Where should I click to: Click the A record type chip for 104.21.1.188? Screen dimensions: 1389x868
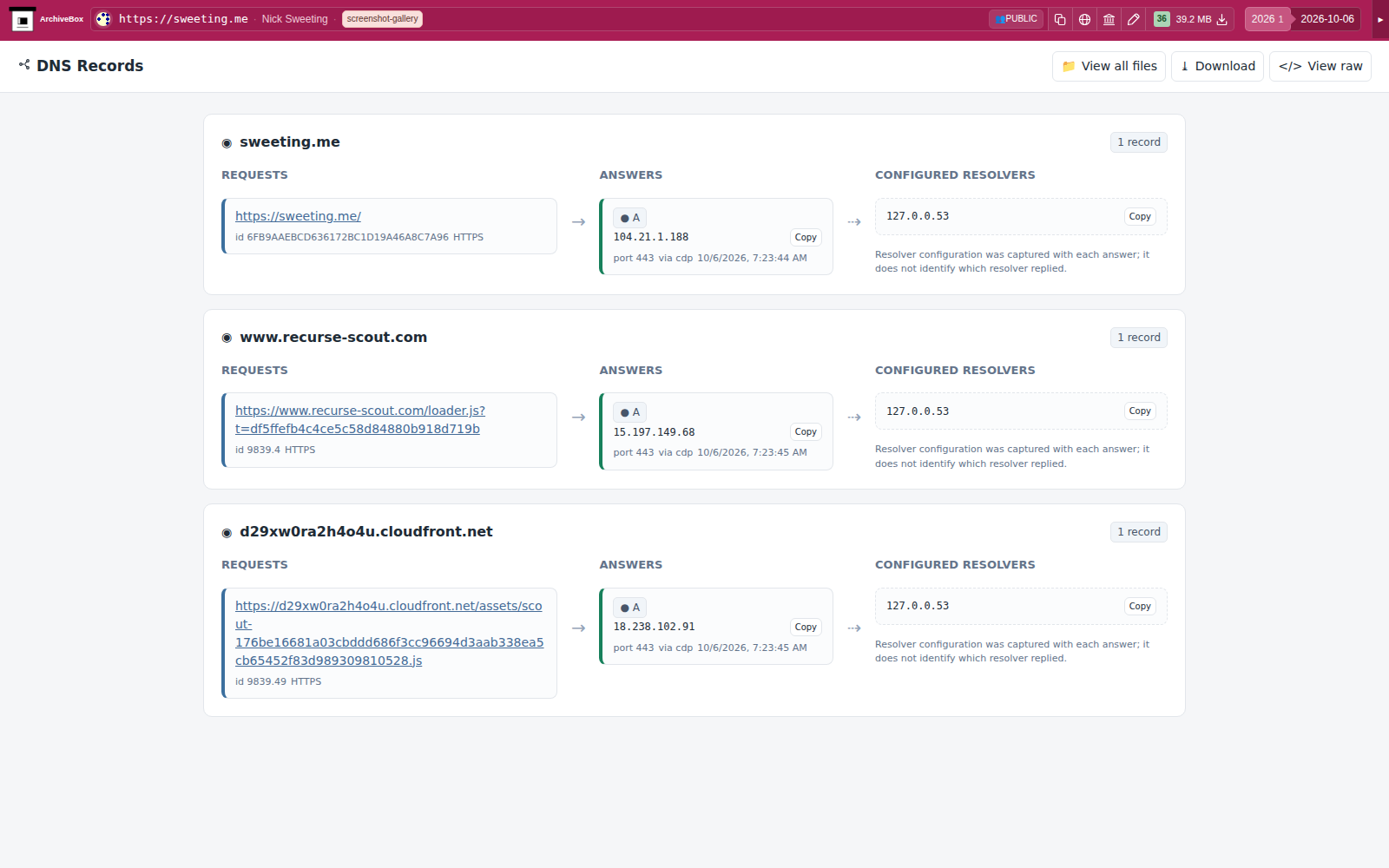[629, 218]
